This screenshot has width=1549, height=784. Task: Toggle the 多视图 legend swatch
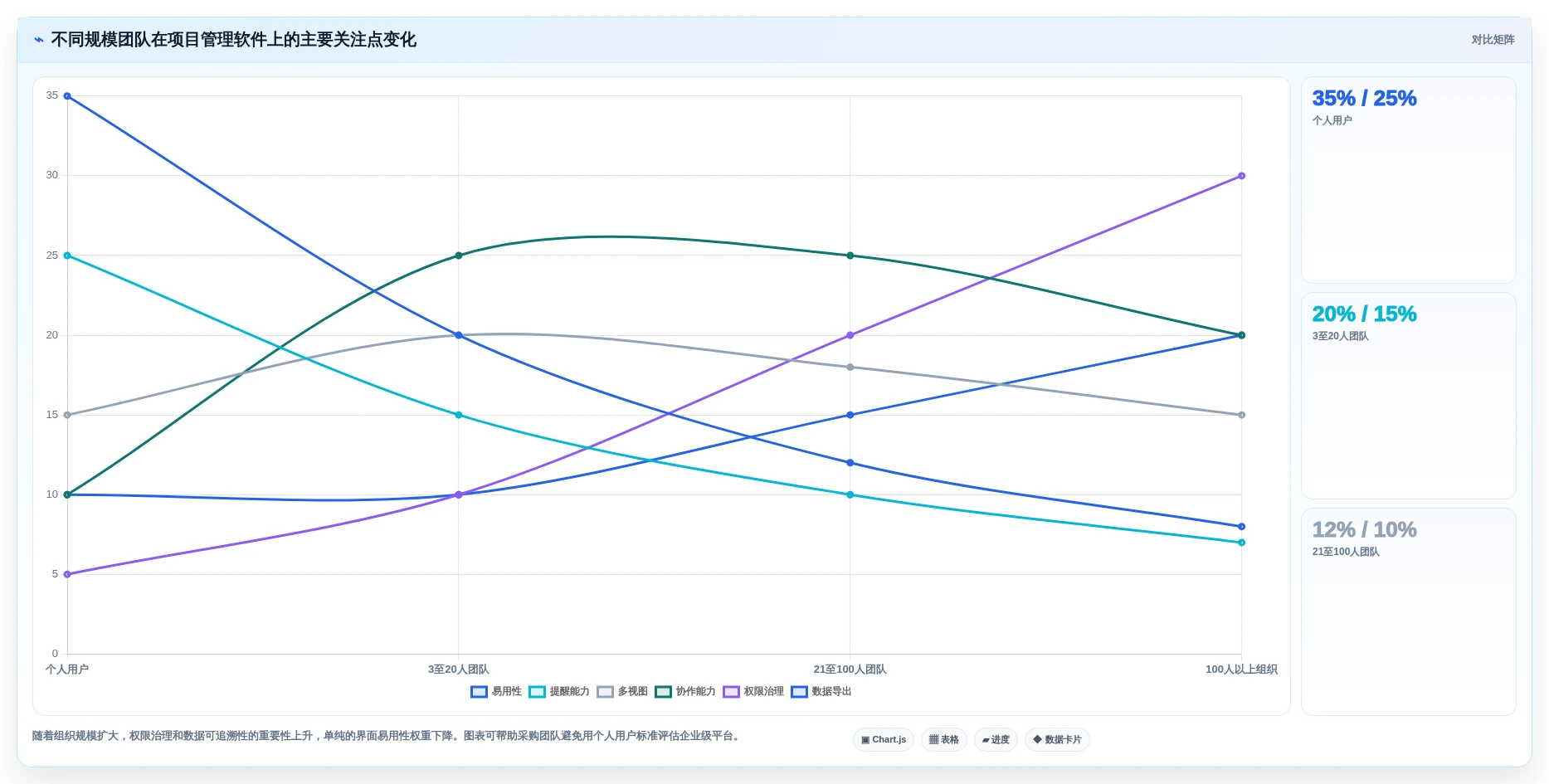605,692
